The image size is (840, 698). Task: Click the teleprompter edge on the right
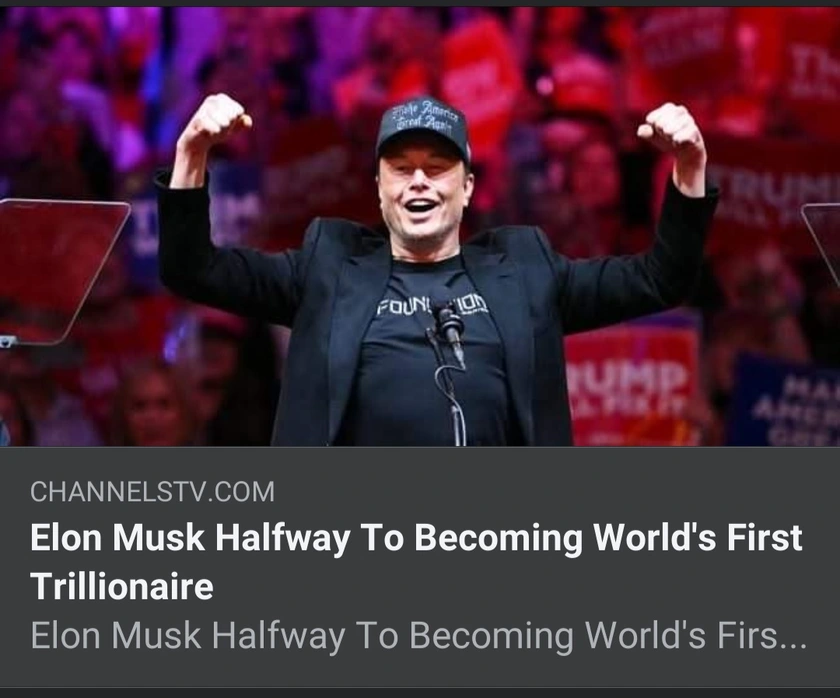point(821,238)
